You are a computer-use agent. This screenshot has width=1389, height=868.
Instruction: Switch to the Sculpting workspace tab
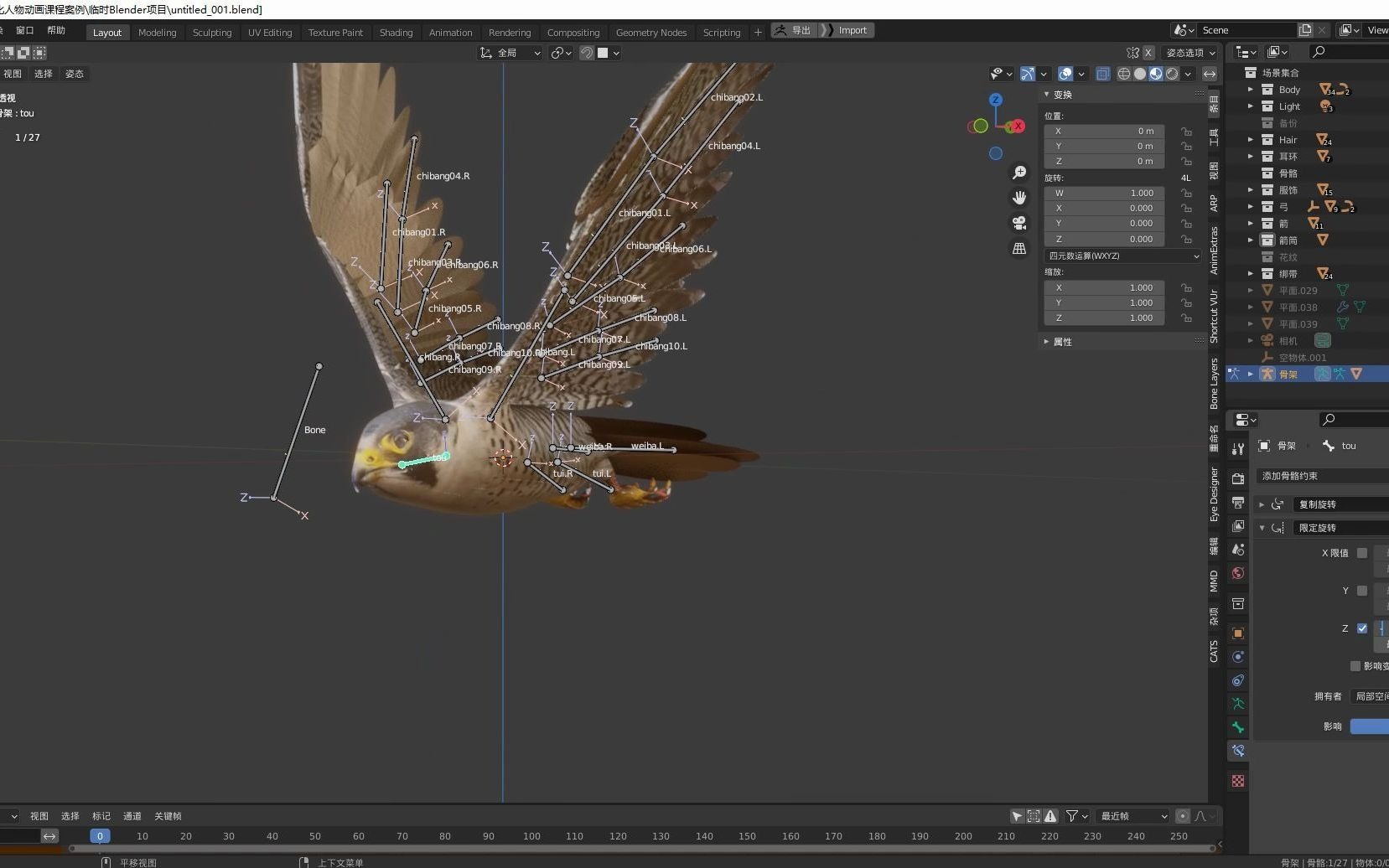coord(212,33)
